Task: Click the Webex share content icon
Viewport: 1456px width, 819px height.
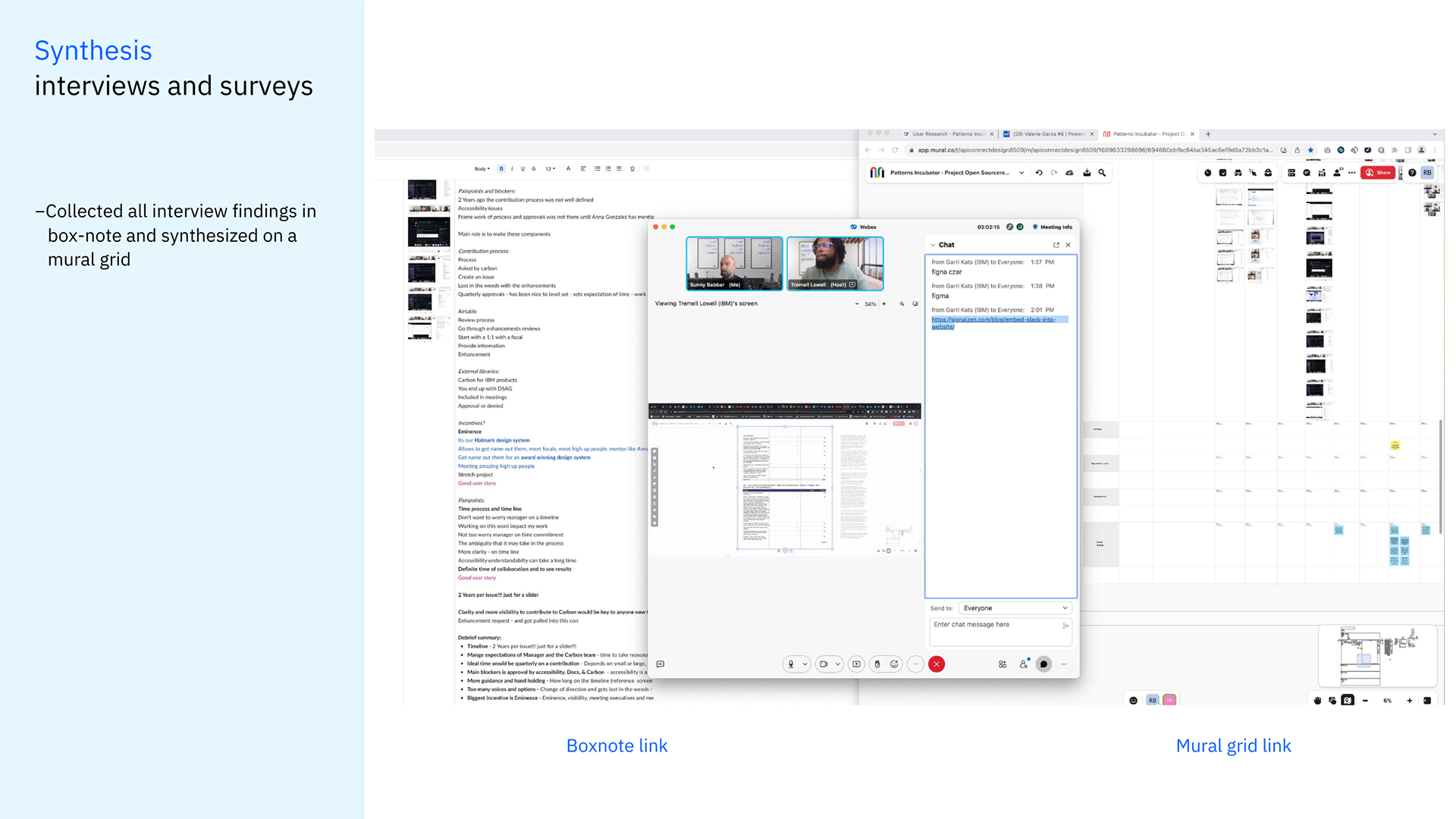Action: point(856,664)
